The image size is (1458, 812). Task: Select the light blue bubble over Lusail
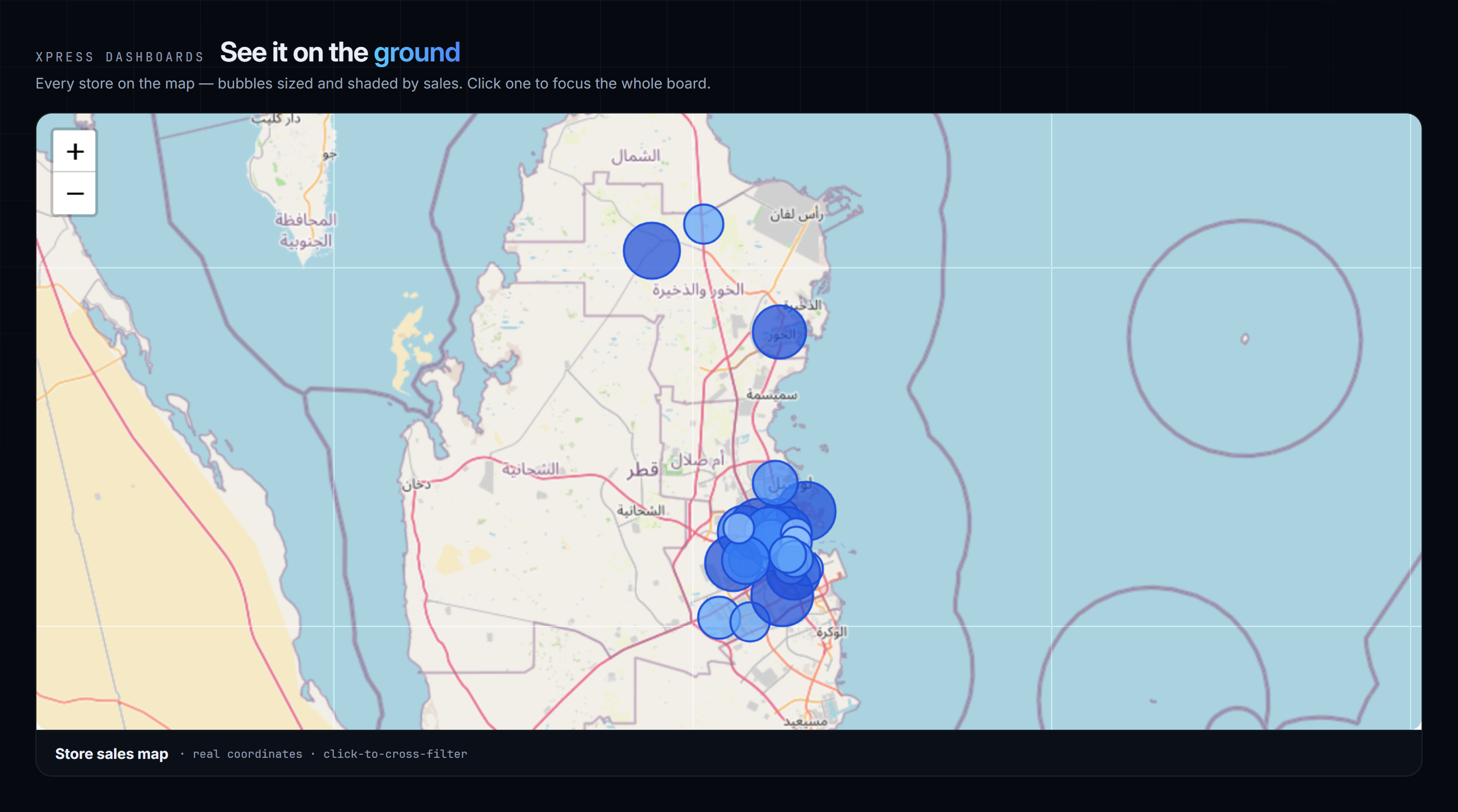coord(775,483)
